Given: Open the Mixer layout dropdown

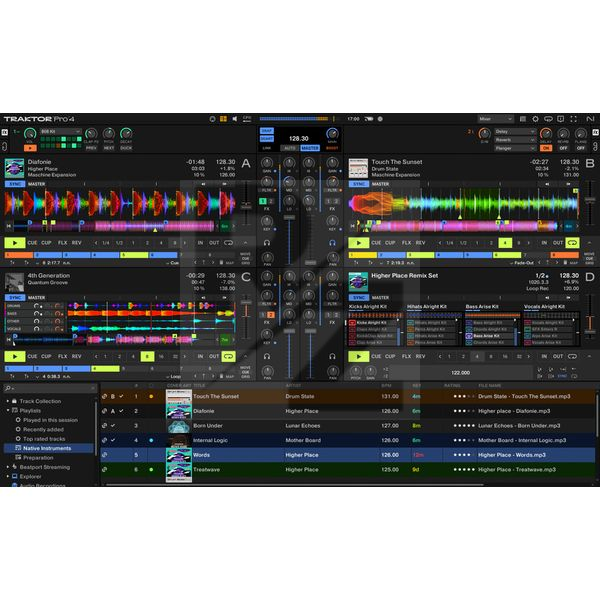Looking at the screenshot, I should click(x=495, y=119).
